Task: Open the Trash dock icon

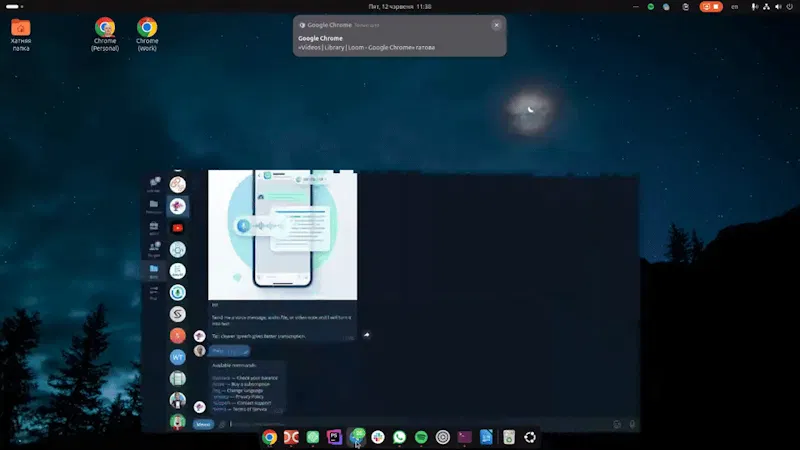Action: point(509,437)
